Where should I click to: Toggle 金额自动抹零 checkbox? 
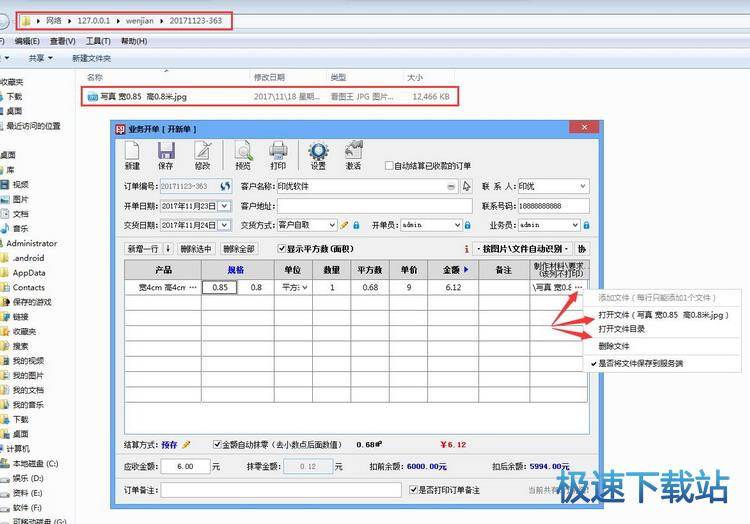217,444
